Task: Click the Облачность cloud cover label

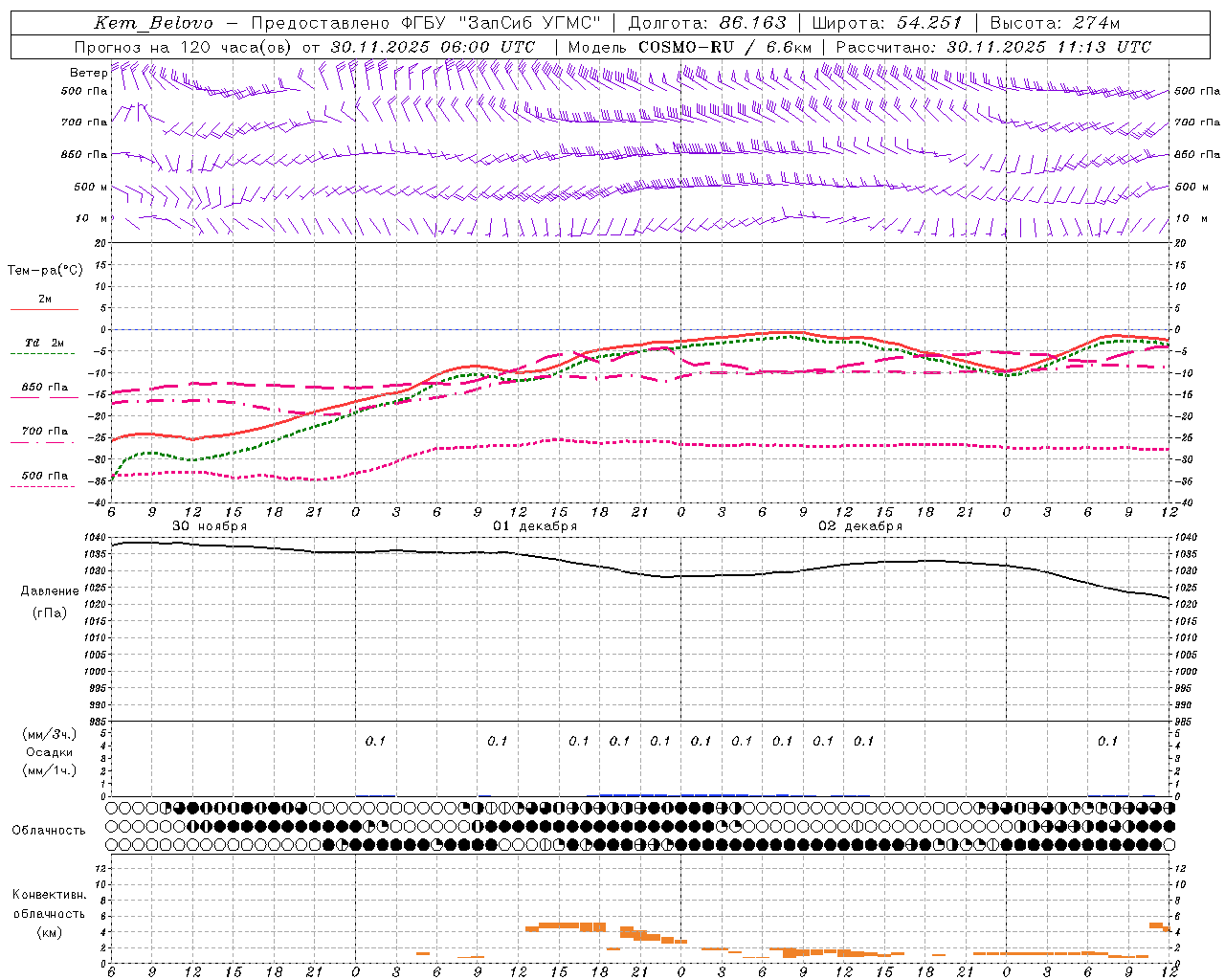Action: coord(49,831)
